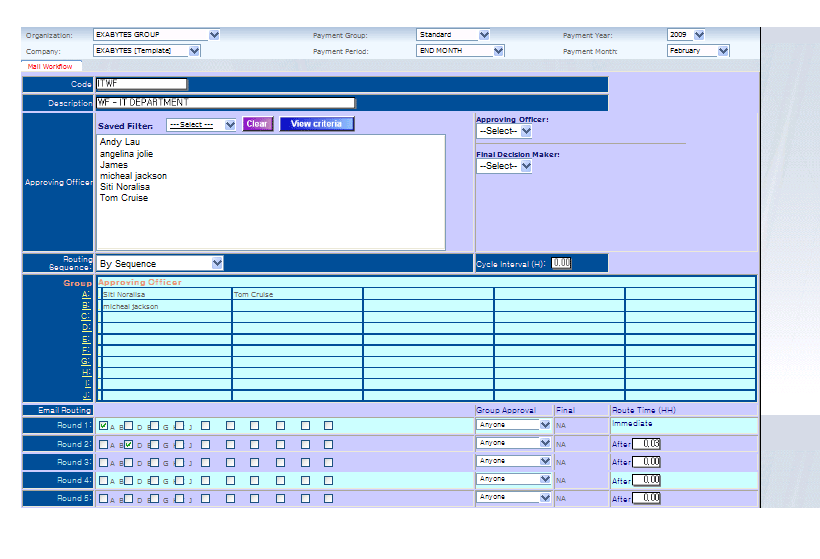
Task: Select Tom Cruise in approving officer list
Action: pyautogui.click(x=123, y=198)
